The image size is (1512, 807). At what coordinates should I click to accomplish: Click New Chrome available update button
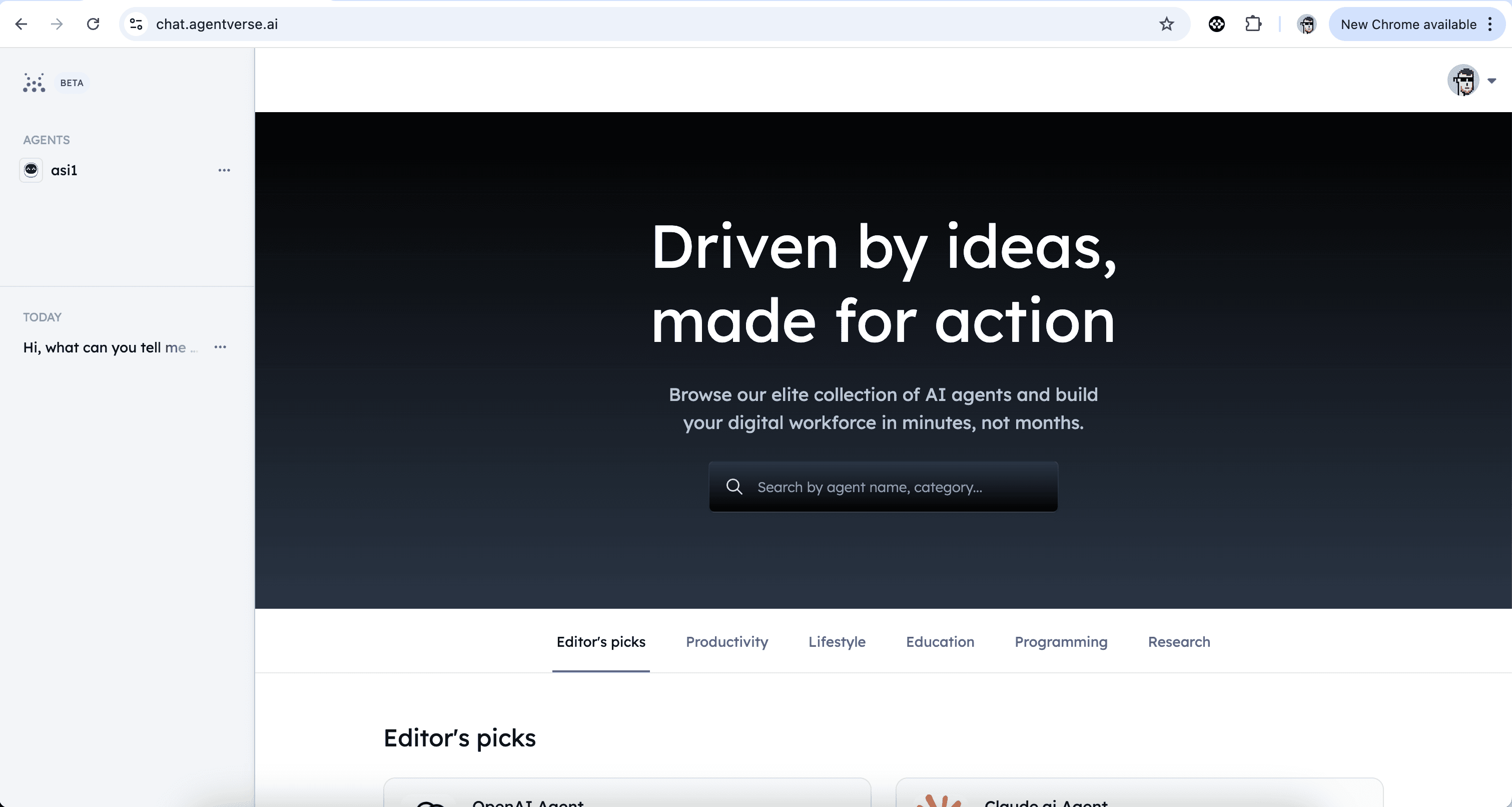[x=1408, y=24]
